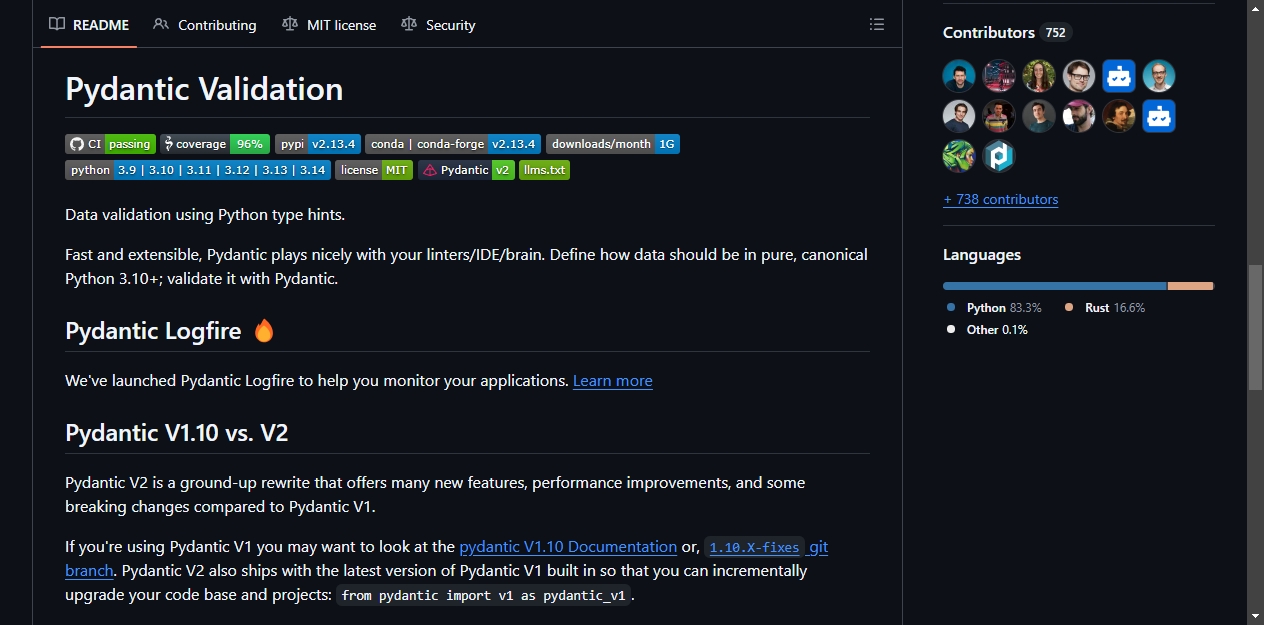Click the page's vertical scrollbar thumb

click(1255, 327)
